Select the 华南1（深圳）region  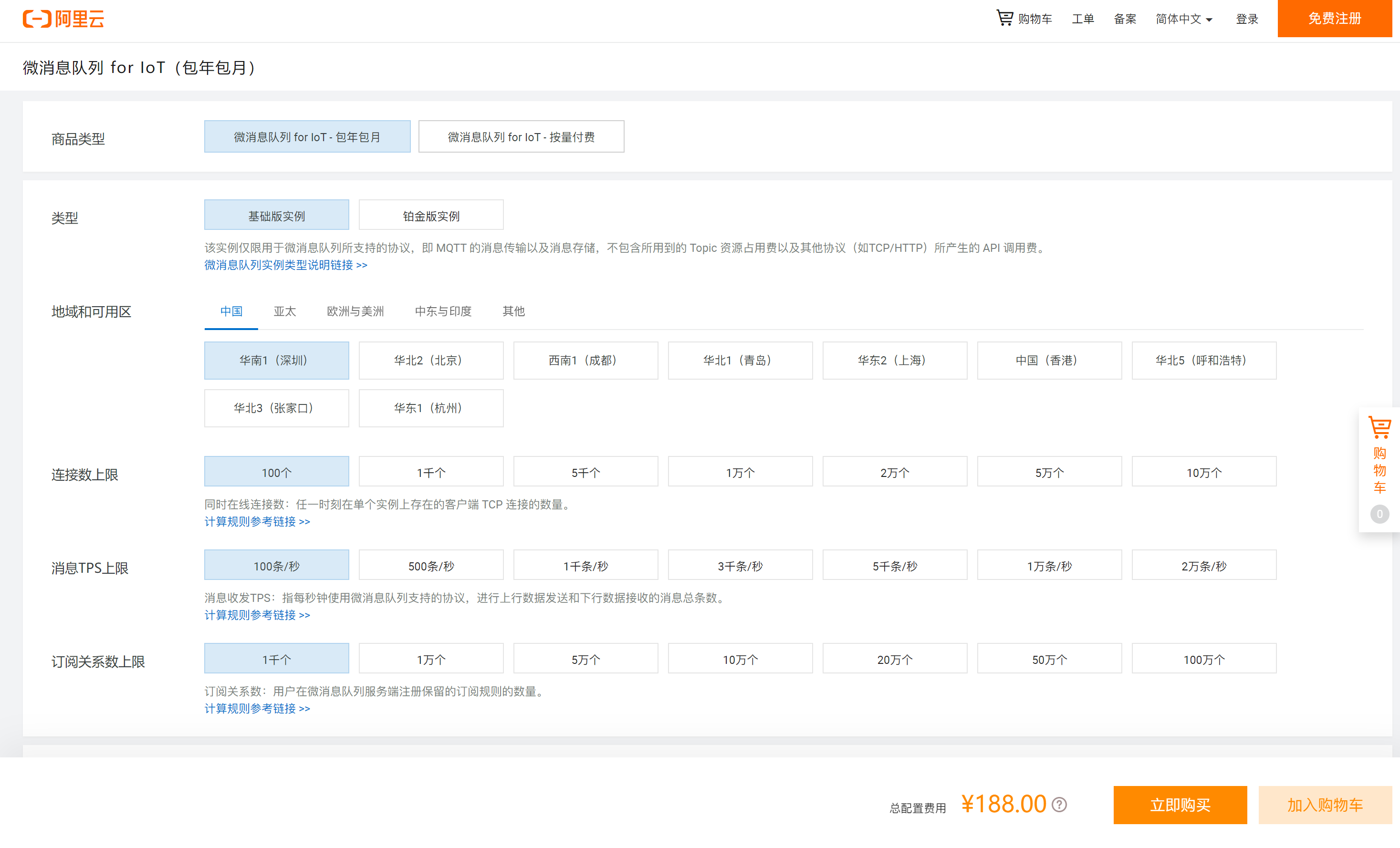(x=277, y=360)
